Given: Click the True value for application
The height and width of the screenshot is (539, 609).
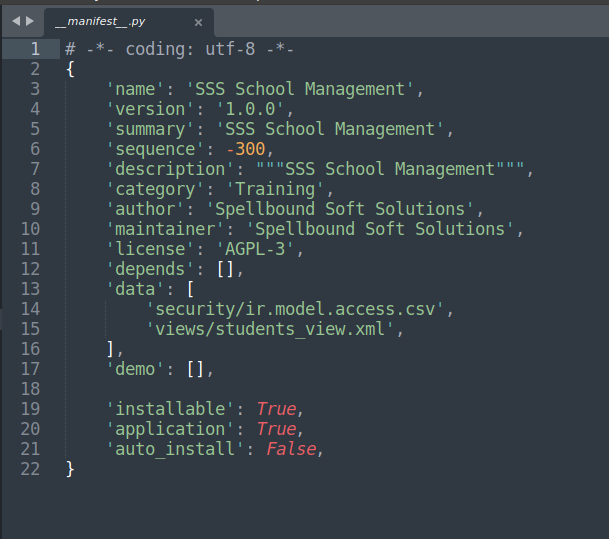Looking at the screenshot, I should (276, 429).
